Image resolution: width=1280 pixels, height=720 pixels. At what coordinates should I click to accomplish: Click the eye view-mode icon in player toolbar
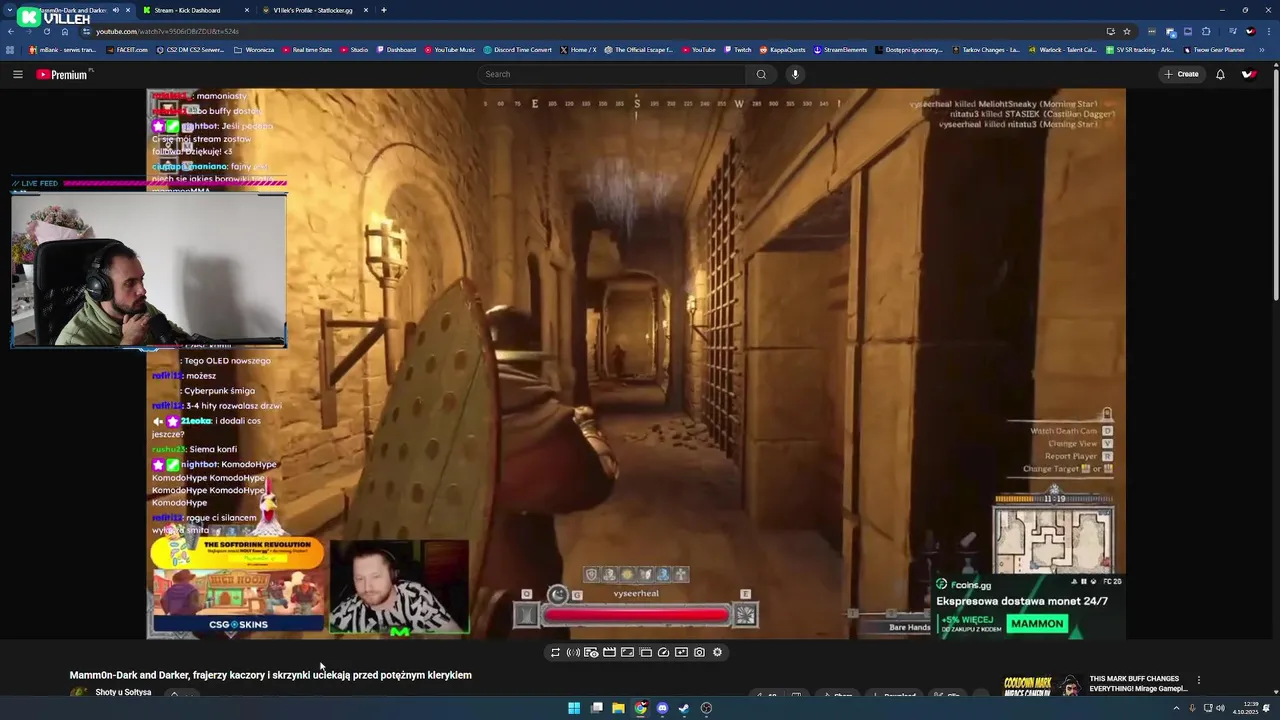591,652
